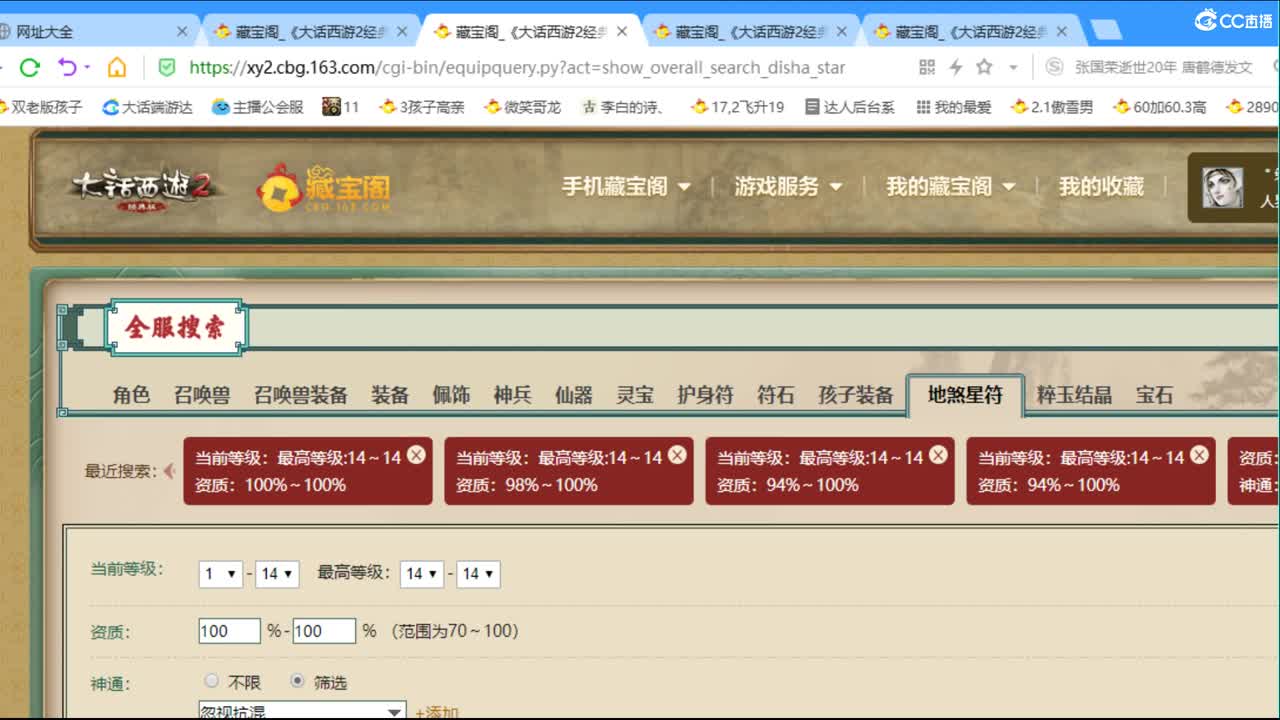Image resolution: width=1280 pixels, height=720 pixels.
Task: Click the green security shield in address bar
Action: point(167,68)
